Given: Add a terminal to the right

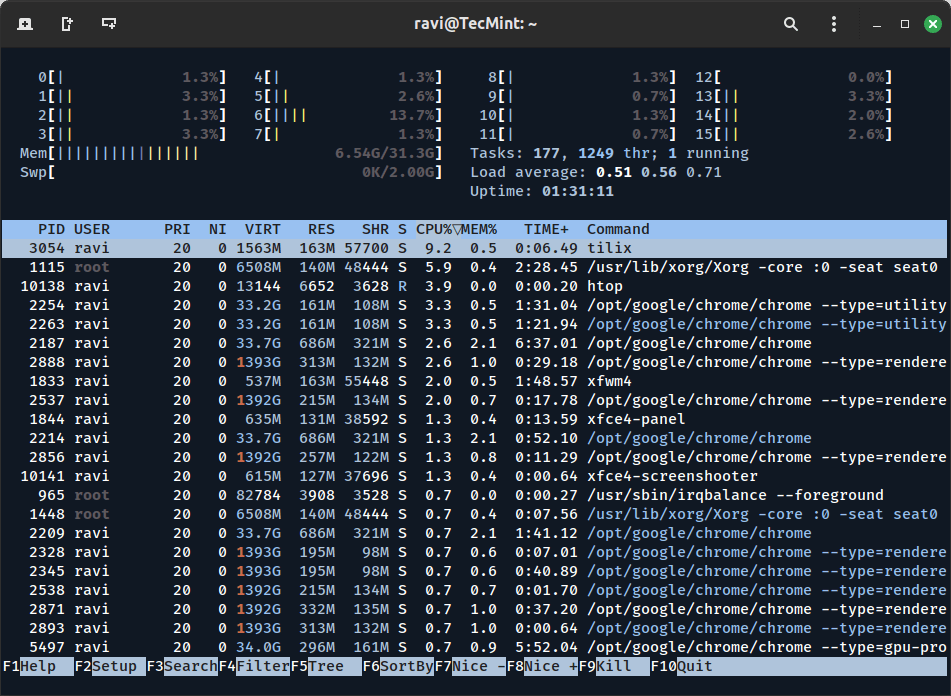Looking at the screenshot, I should click(x=67, y=24).
